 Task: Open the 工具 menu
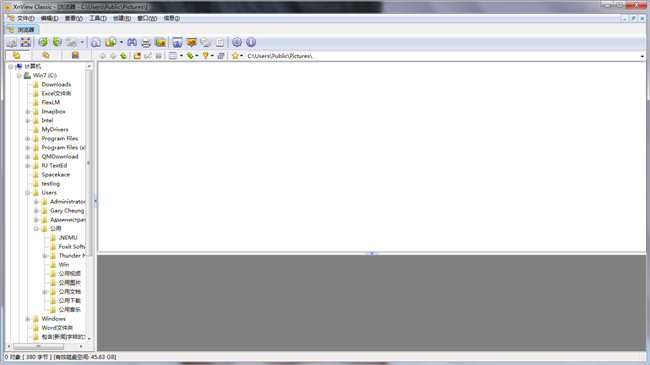pyautogui.click(x=98, y=18)
